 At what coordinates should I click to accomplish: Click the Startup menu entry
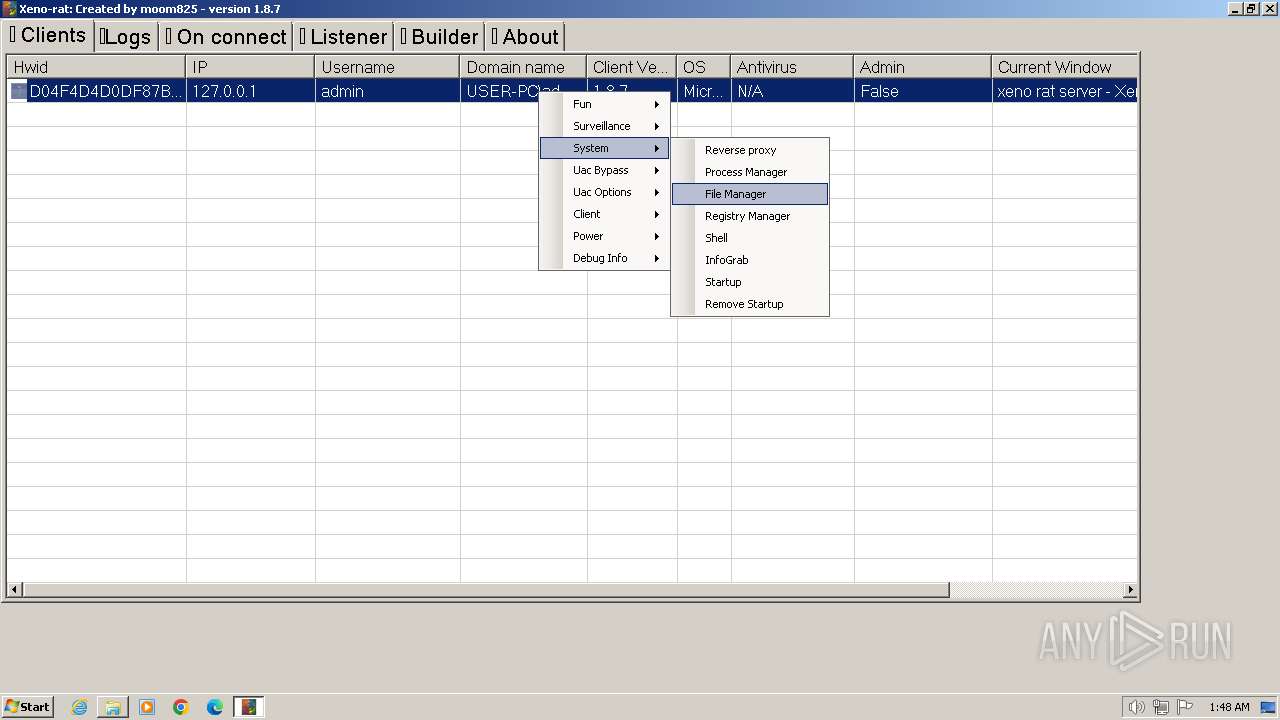tap(750, 282)
